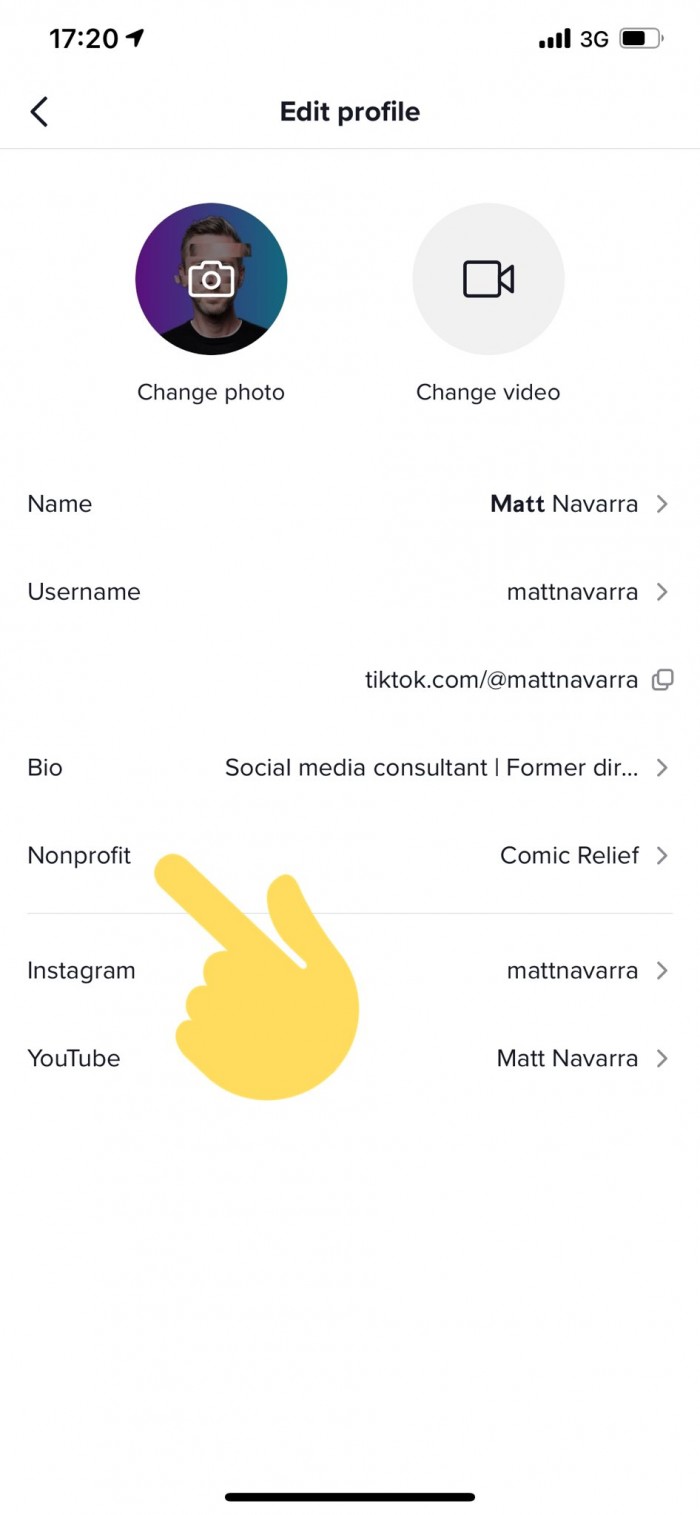
Task: Tap the Matt Navarra name value
Action: point(564,504)
